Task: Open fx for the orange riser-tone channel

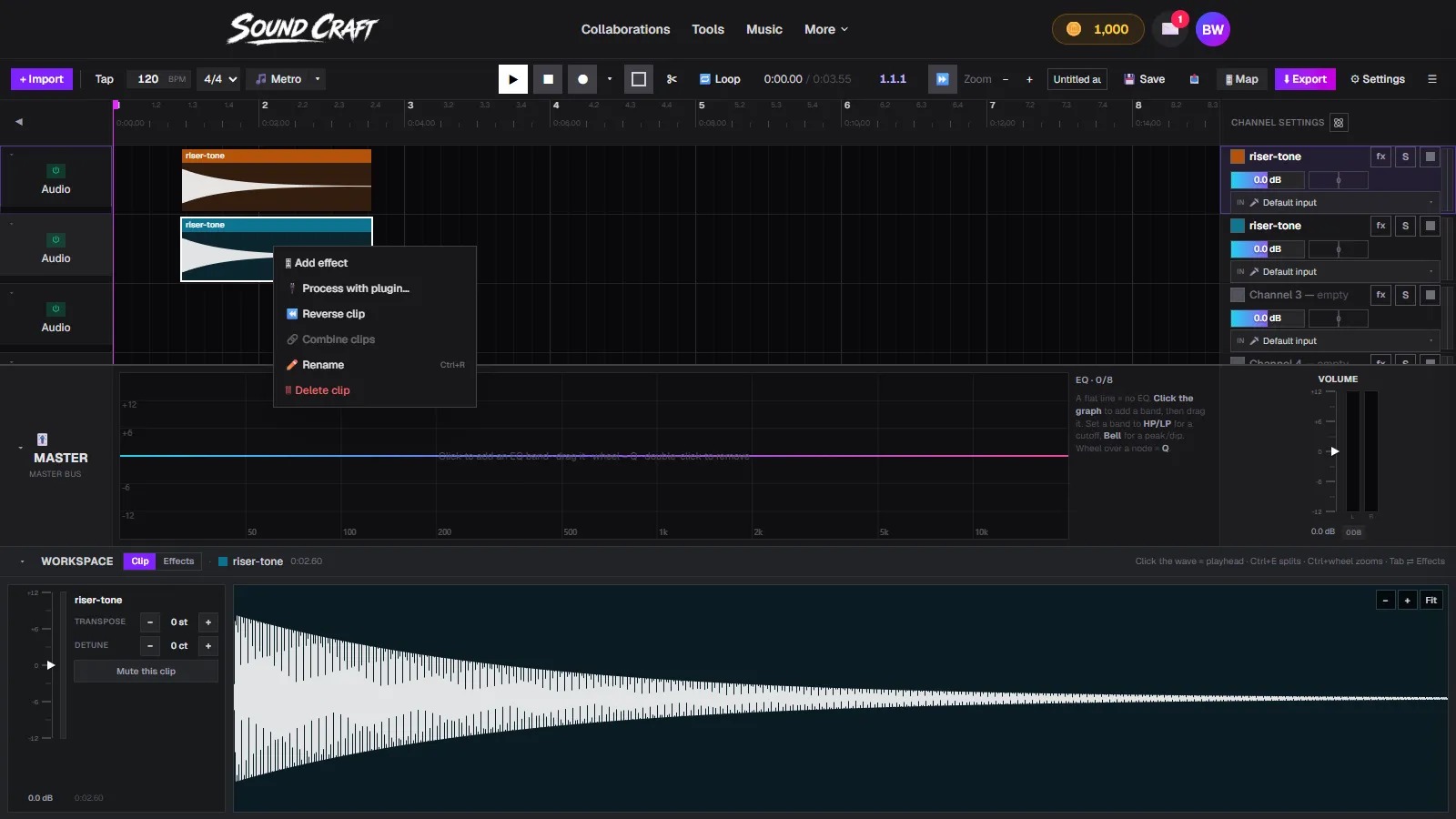Action: tap(1380, 157)
